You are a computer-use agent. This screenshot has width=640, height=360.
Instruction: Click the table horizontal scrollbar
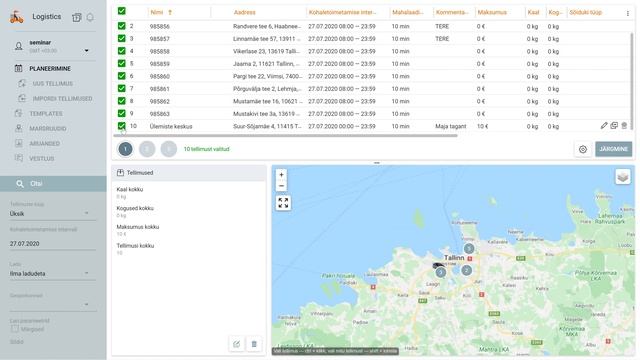click(x=286, y=136)
